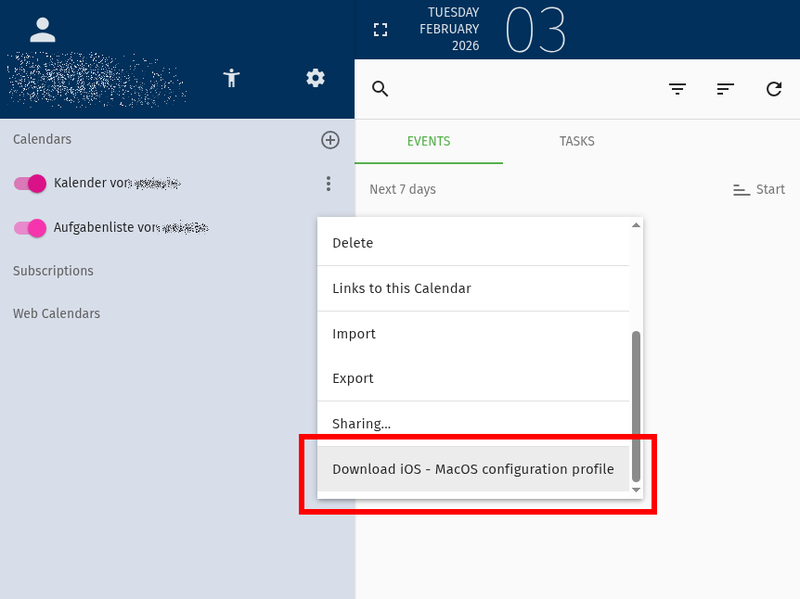Enter fullscreen view via the expand icon
The image size is (800, 599).
(380, 29)
